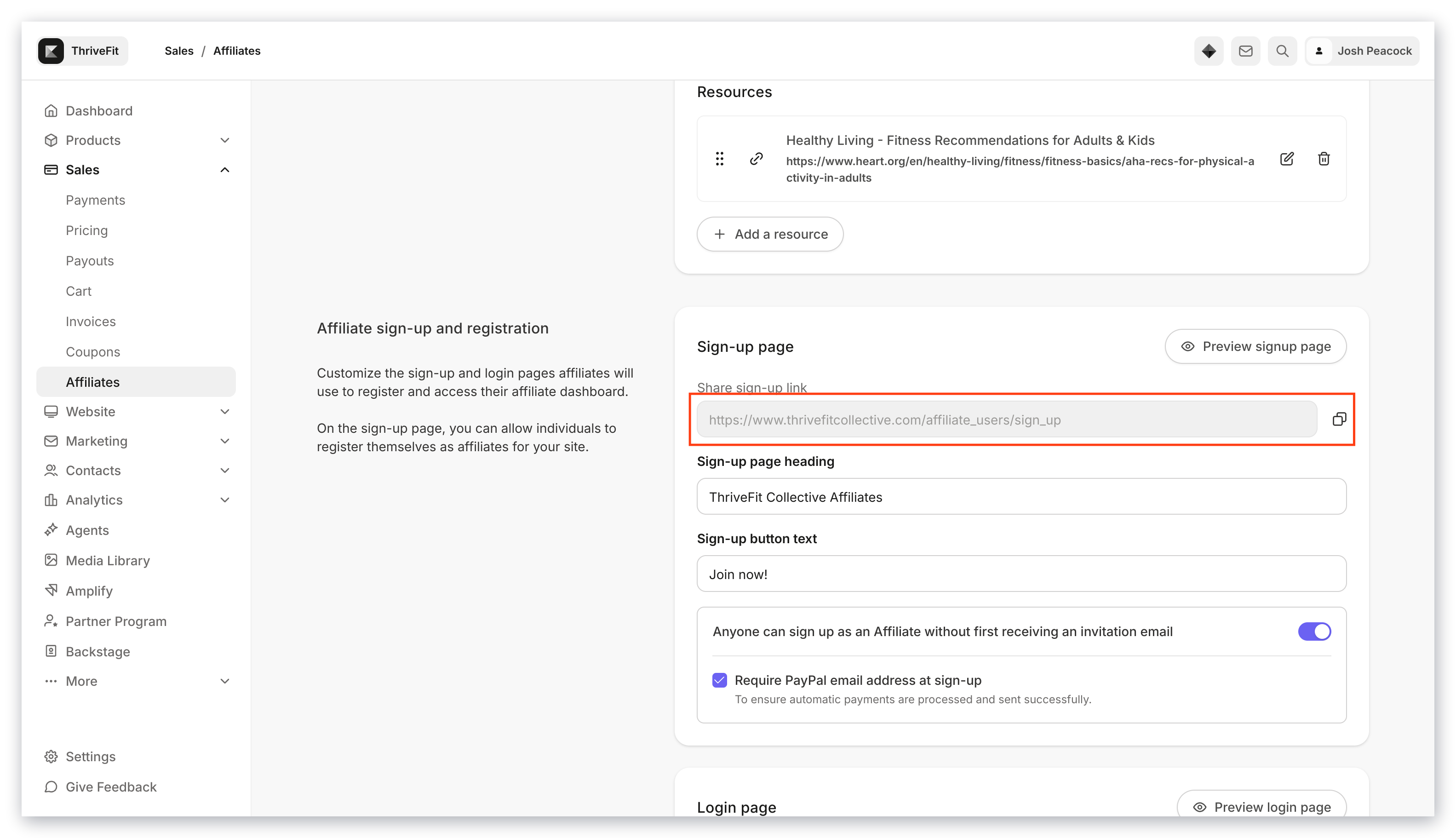Click the More ellipsis icon
The image size is (1456, 838).
tap(51, 681)
